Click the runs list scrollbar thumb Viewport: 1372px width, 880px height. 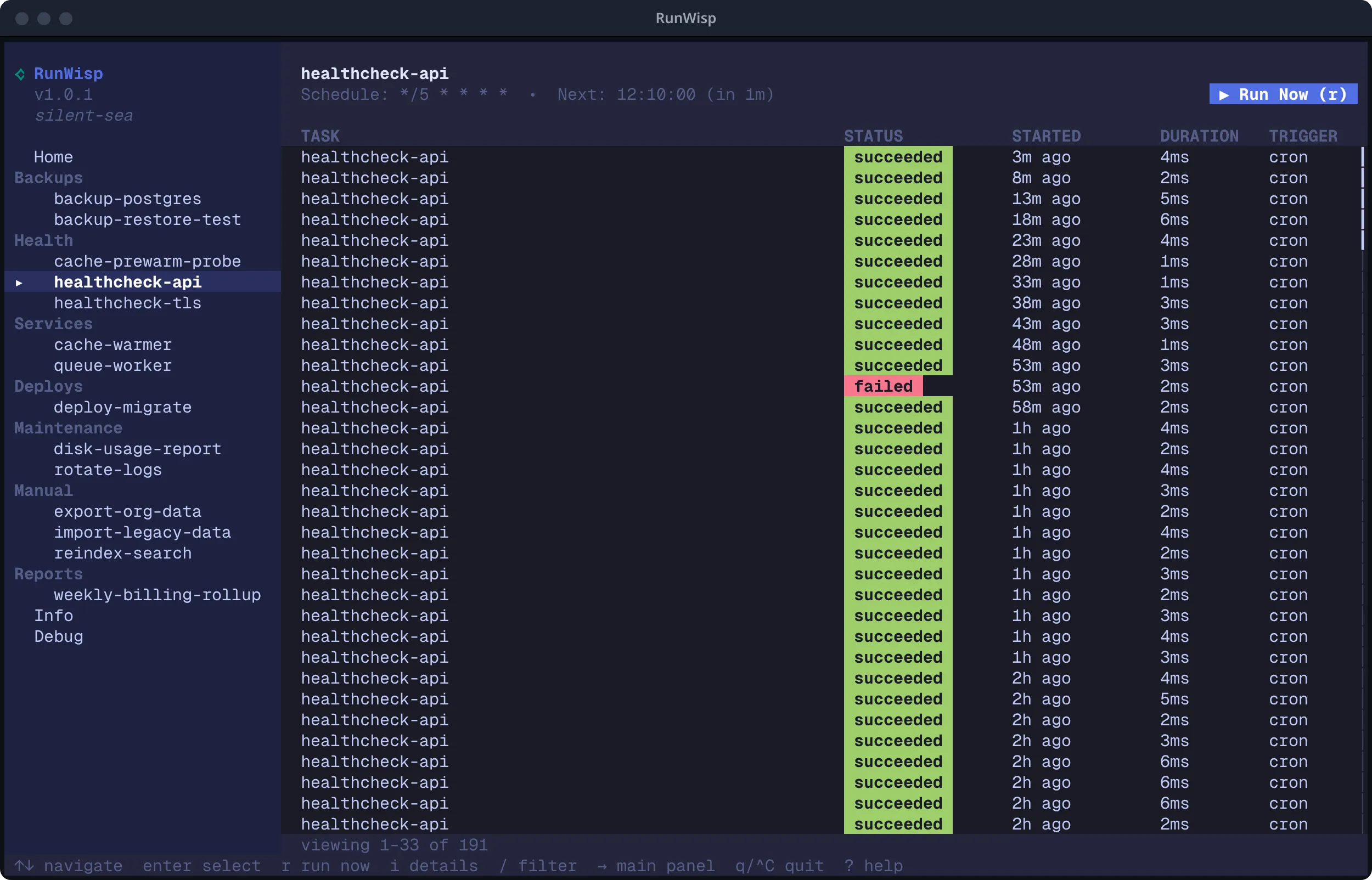1362,199
